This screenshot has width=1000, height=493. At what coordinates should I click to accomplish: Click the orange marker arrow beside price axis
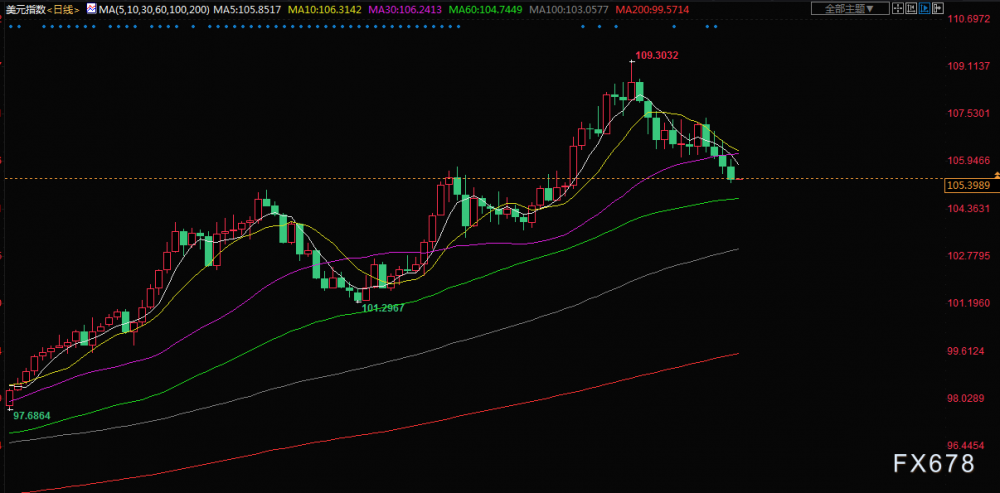click(997, 174)
